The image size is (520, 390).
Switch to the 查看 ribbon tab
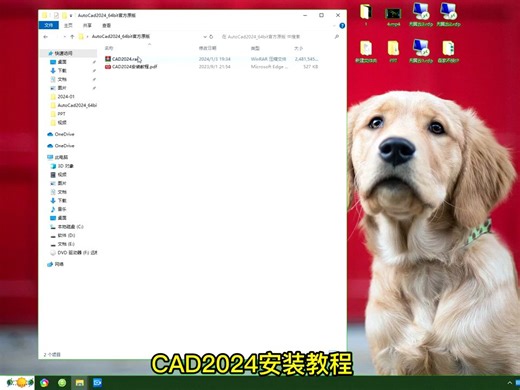coord(106,25)
